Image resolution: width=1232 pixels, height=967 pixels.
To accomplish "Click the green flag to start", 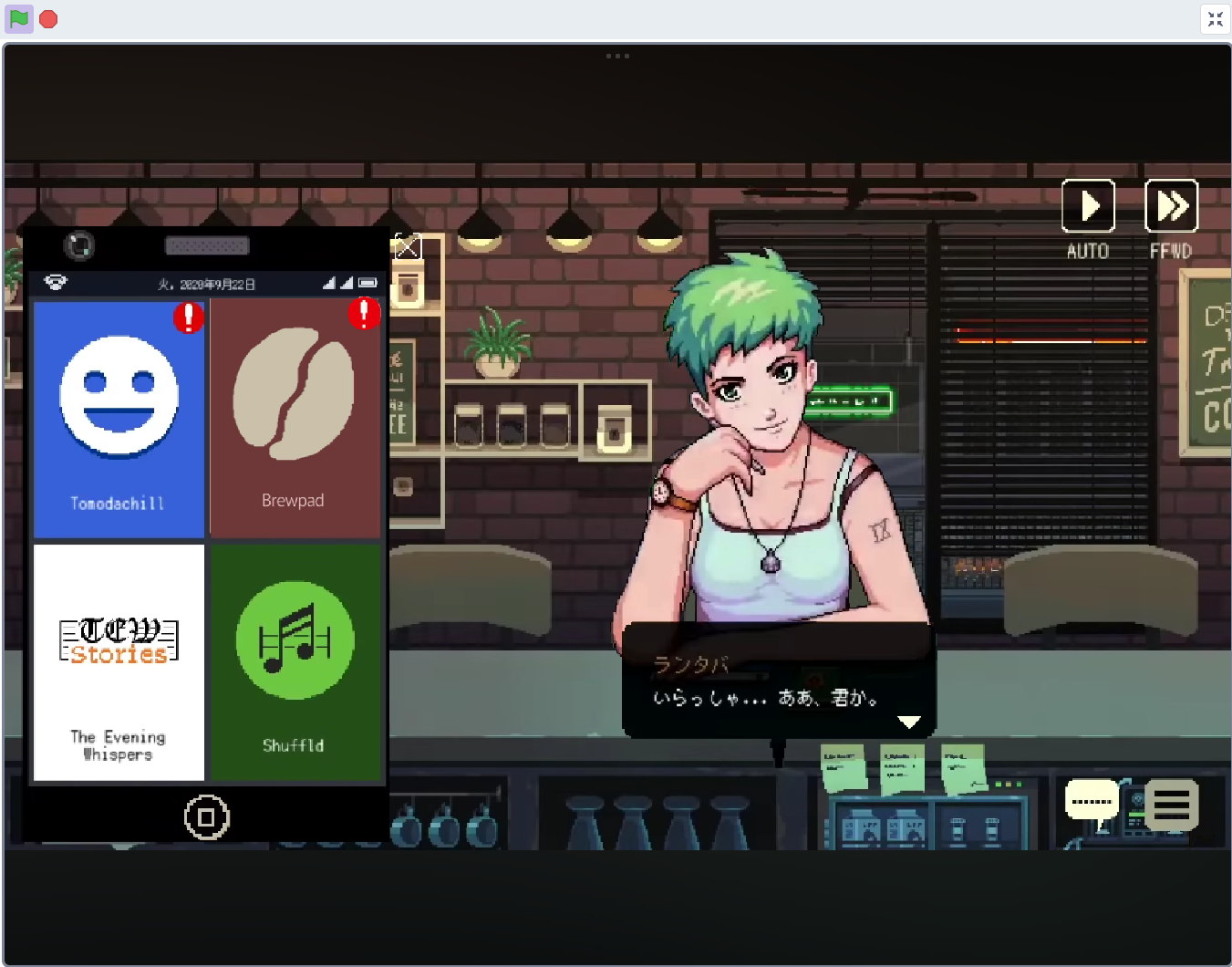I will point(19,18).
